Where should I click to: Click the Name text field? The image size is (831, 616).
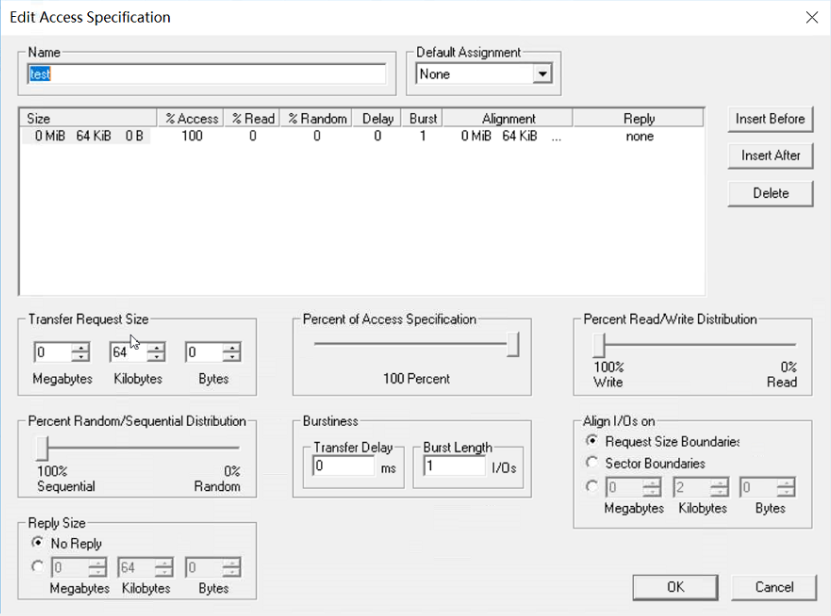[206, 74]
